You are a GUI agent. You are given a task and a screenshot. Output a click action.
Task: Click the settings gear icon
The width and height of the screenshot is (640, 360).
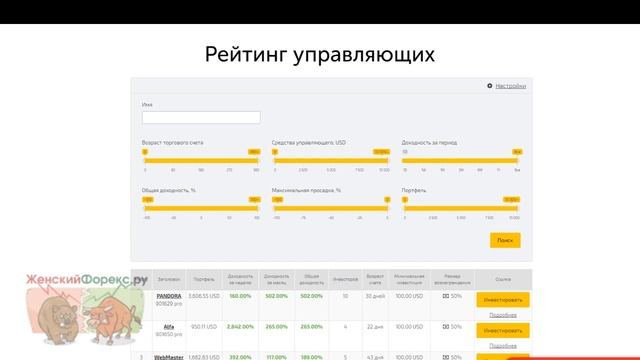tap(489, 86)
